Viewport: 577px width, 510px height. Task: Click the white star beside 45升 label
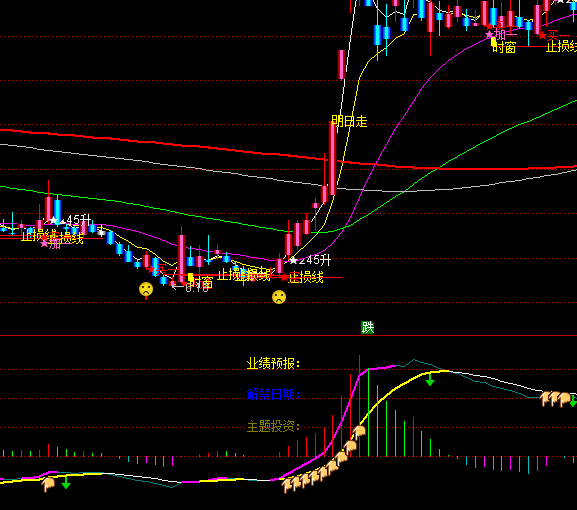pyautogui.click(x=54, y=220)
